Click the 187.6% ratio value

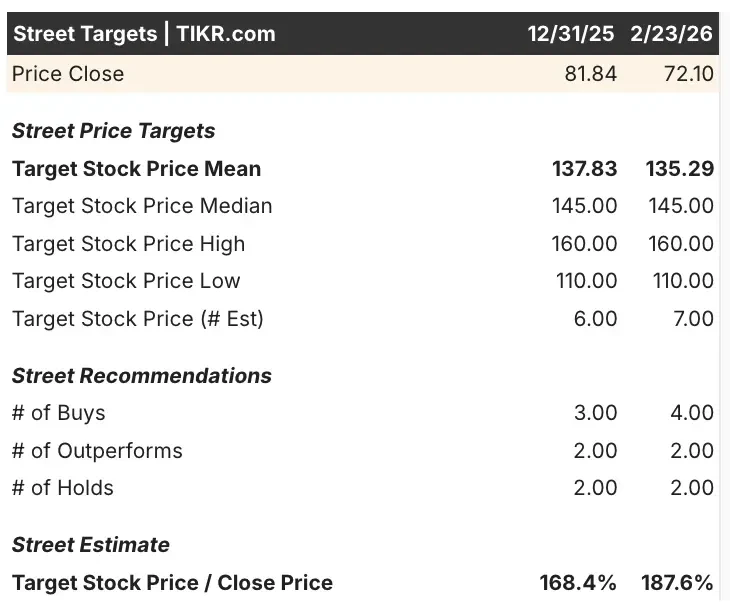(677, 583)
